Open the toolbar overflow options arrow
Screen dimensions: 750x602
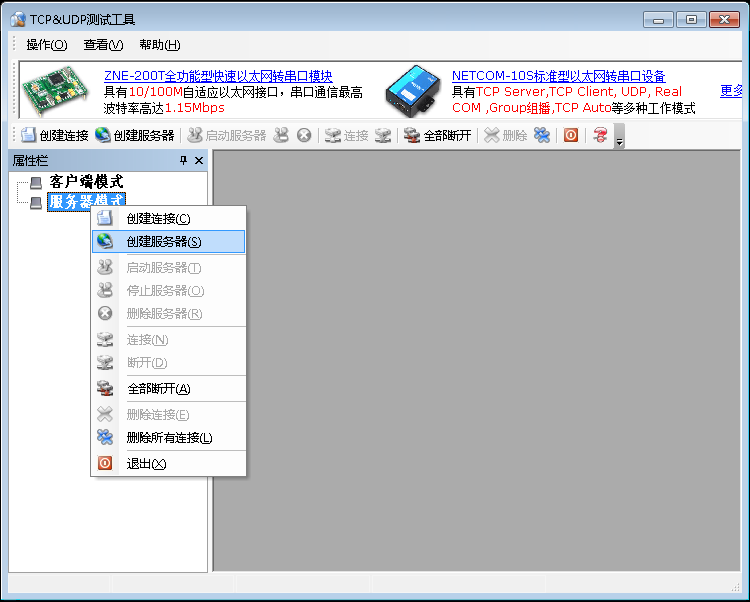pos(619,136)
